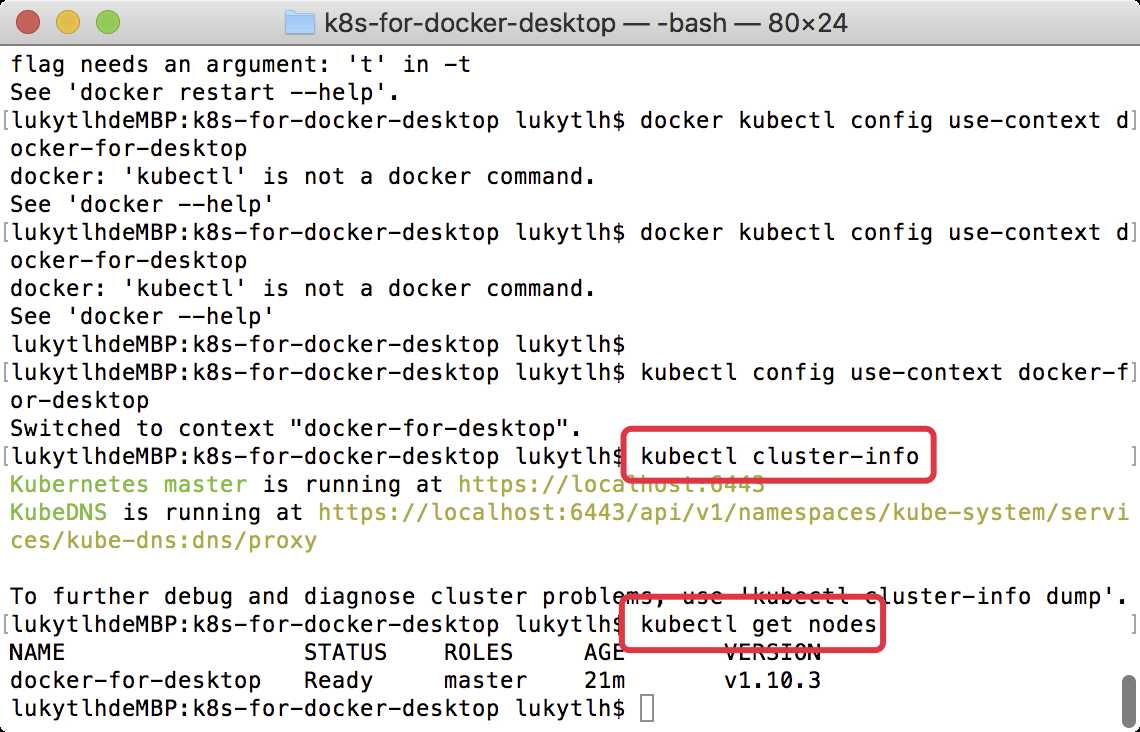1140x732 pixels.
Task: Click the v1.10.3 version value
Action: [772, 681]
